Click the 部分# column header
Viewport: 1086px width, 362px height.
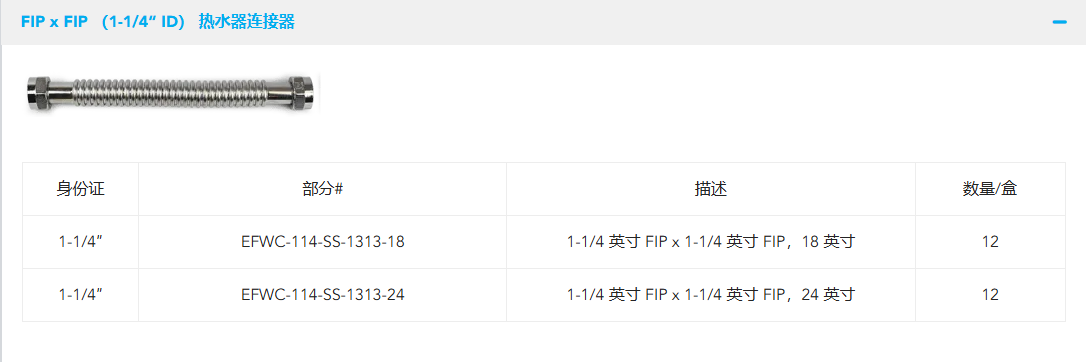click(323, 189)
